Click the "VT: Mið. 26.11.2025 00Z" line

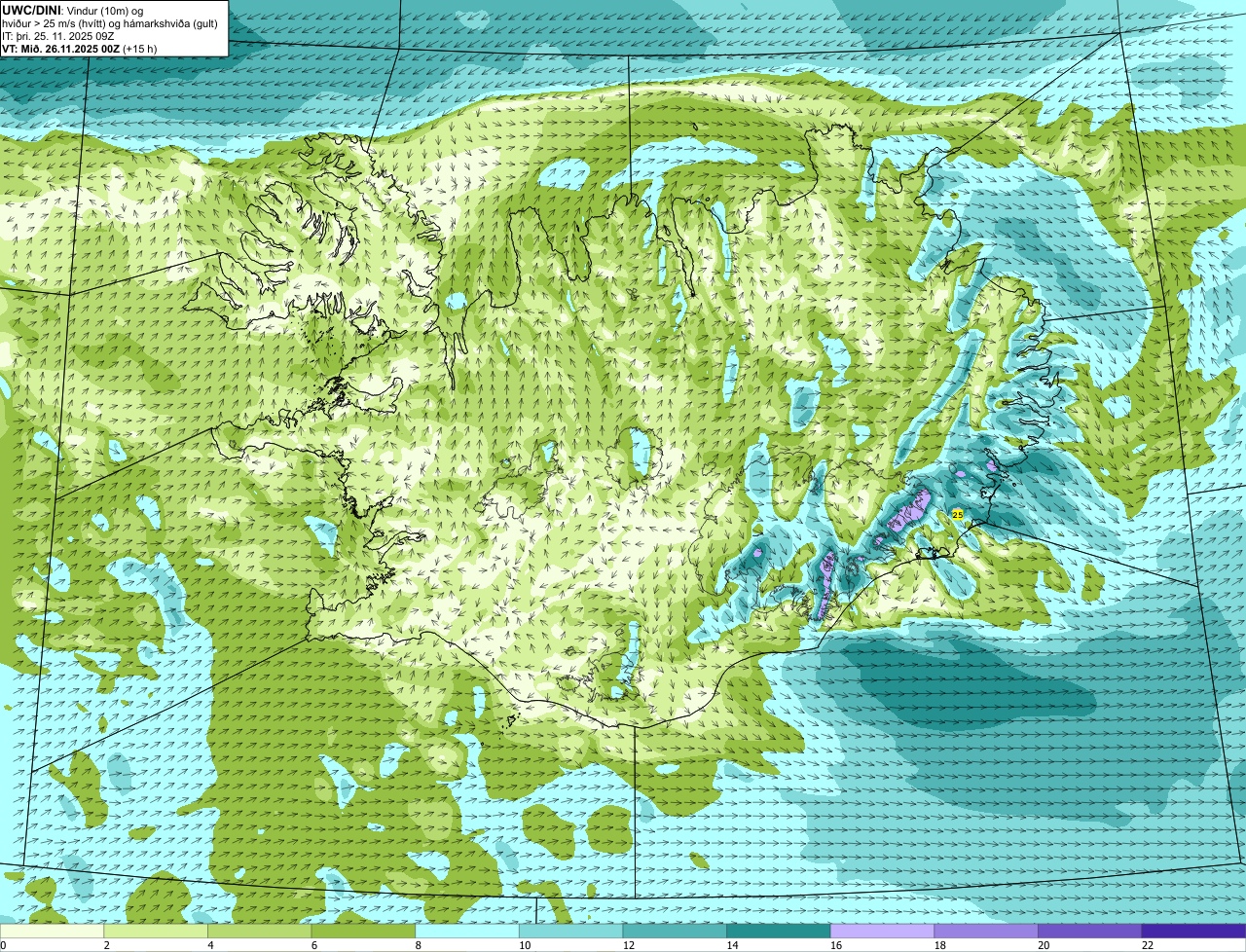[60, 48]
